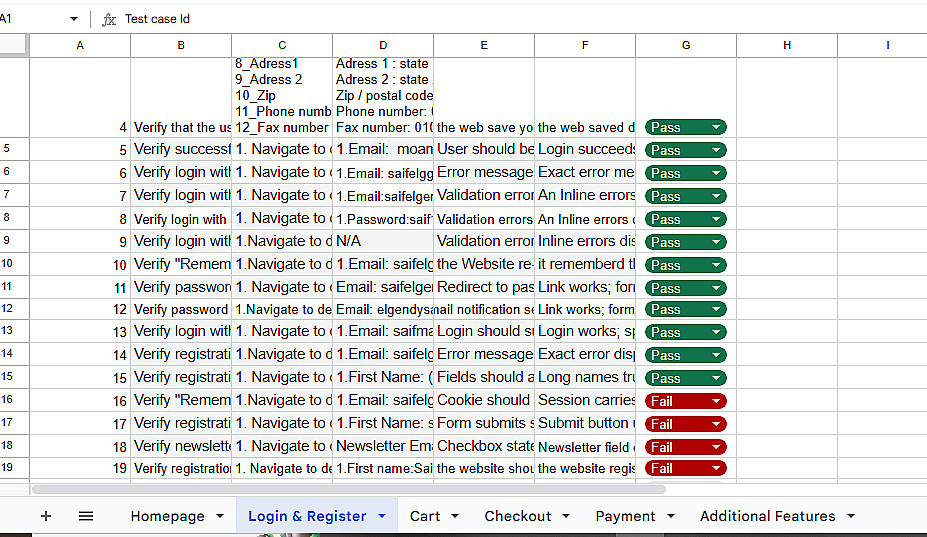
Task: Open the Pass dropdown for test case 5
Action: (x=716, y=150)
